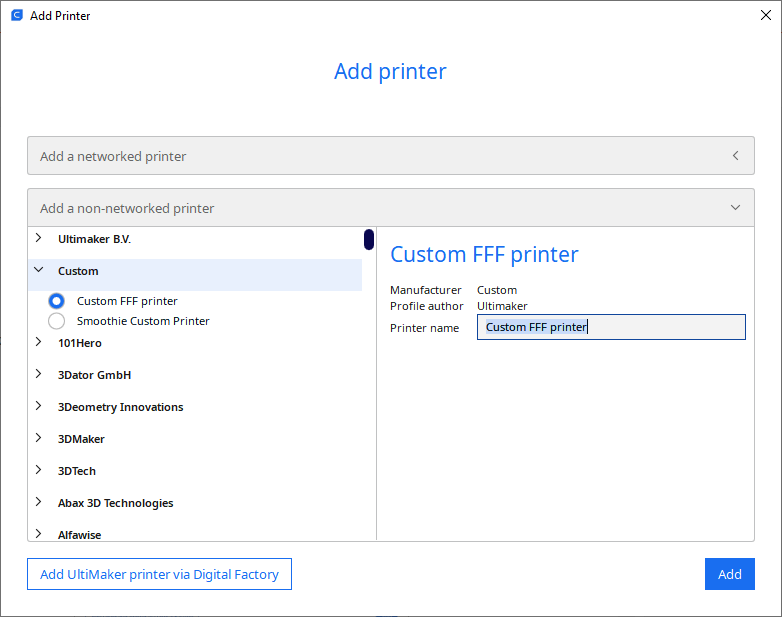Image resolution: width=782 pixels, height=617 pixels.
Task: Expand the 3DTech manufacturer group
Action: pos(38,470)
